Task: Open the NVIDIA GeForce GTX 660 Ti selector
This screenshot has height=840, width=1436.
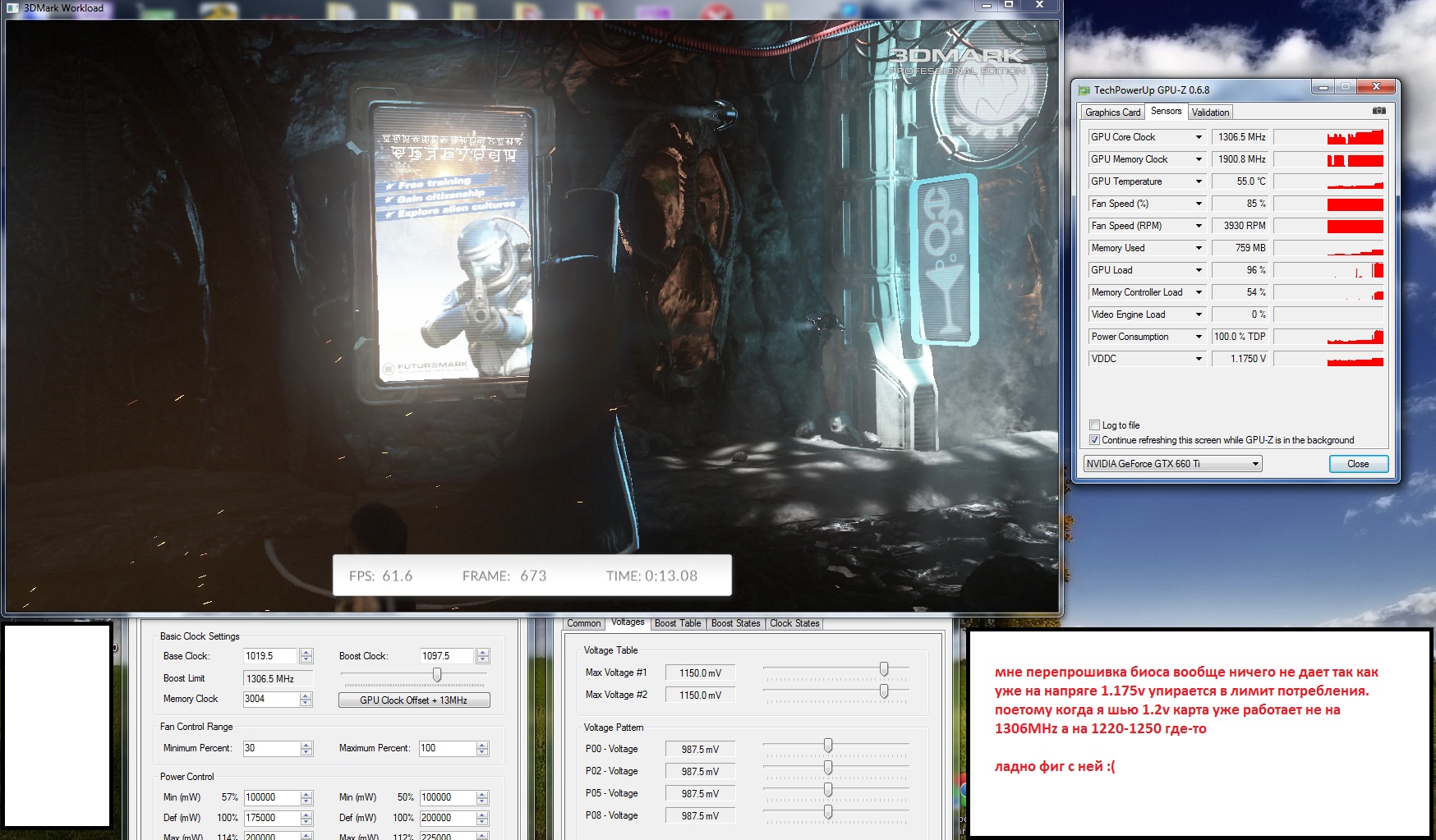Action: [x=1172, y=464]
